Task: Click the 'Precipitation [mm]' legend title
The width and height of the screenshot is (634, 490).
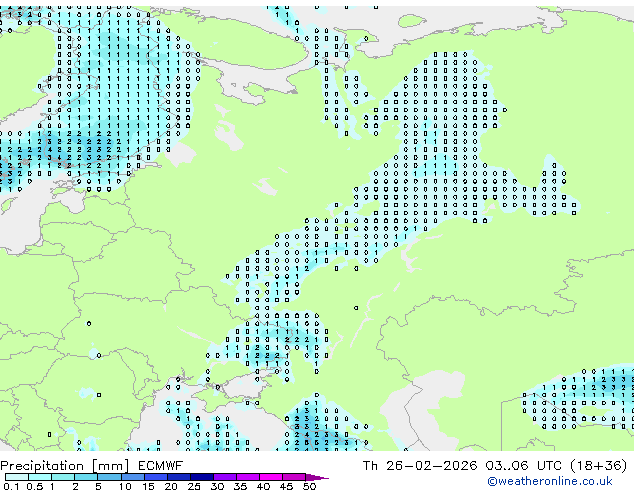Action: (x=65, y=466)
